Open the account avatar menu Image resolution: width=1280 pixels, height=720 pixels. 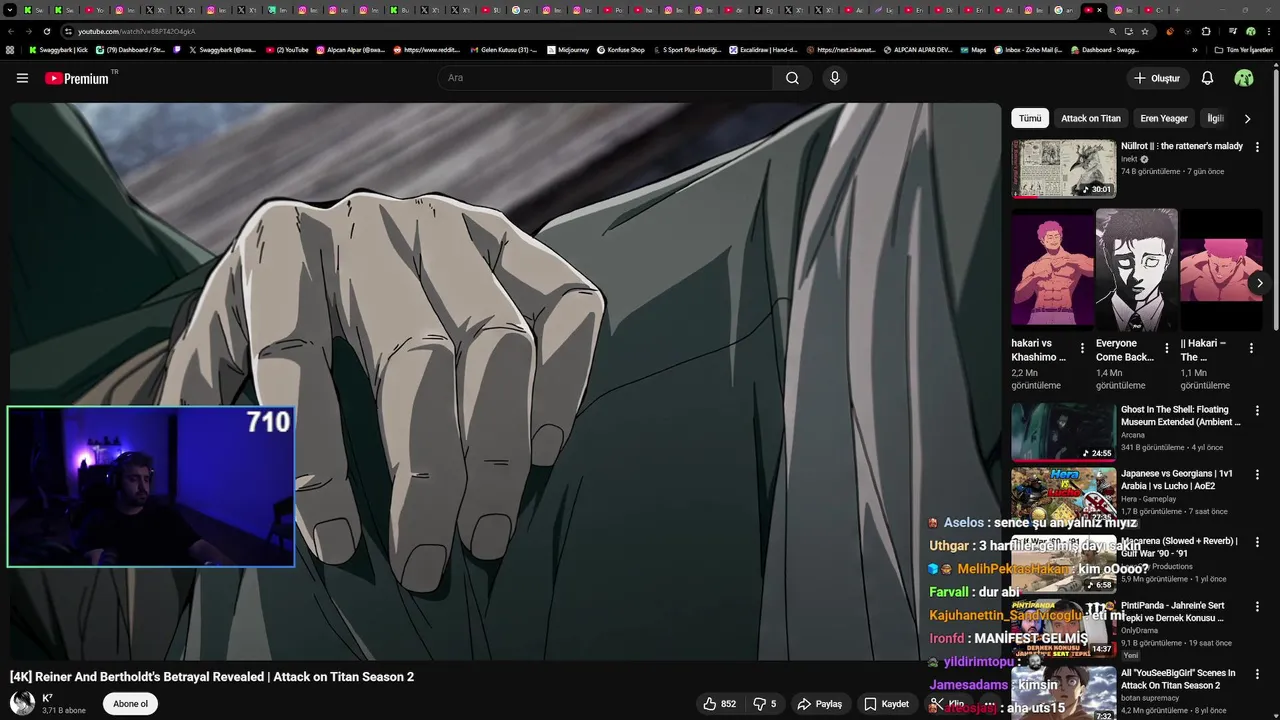coord(1244,78)
